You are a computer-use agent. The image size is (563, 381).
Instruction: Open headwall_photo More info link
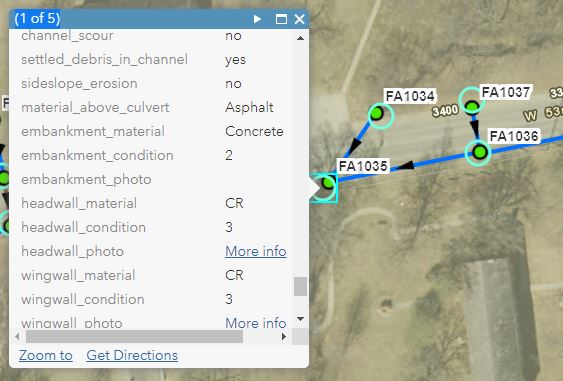(256, 251)
